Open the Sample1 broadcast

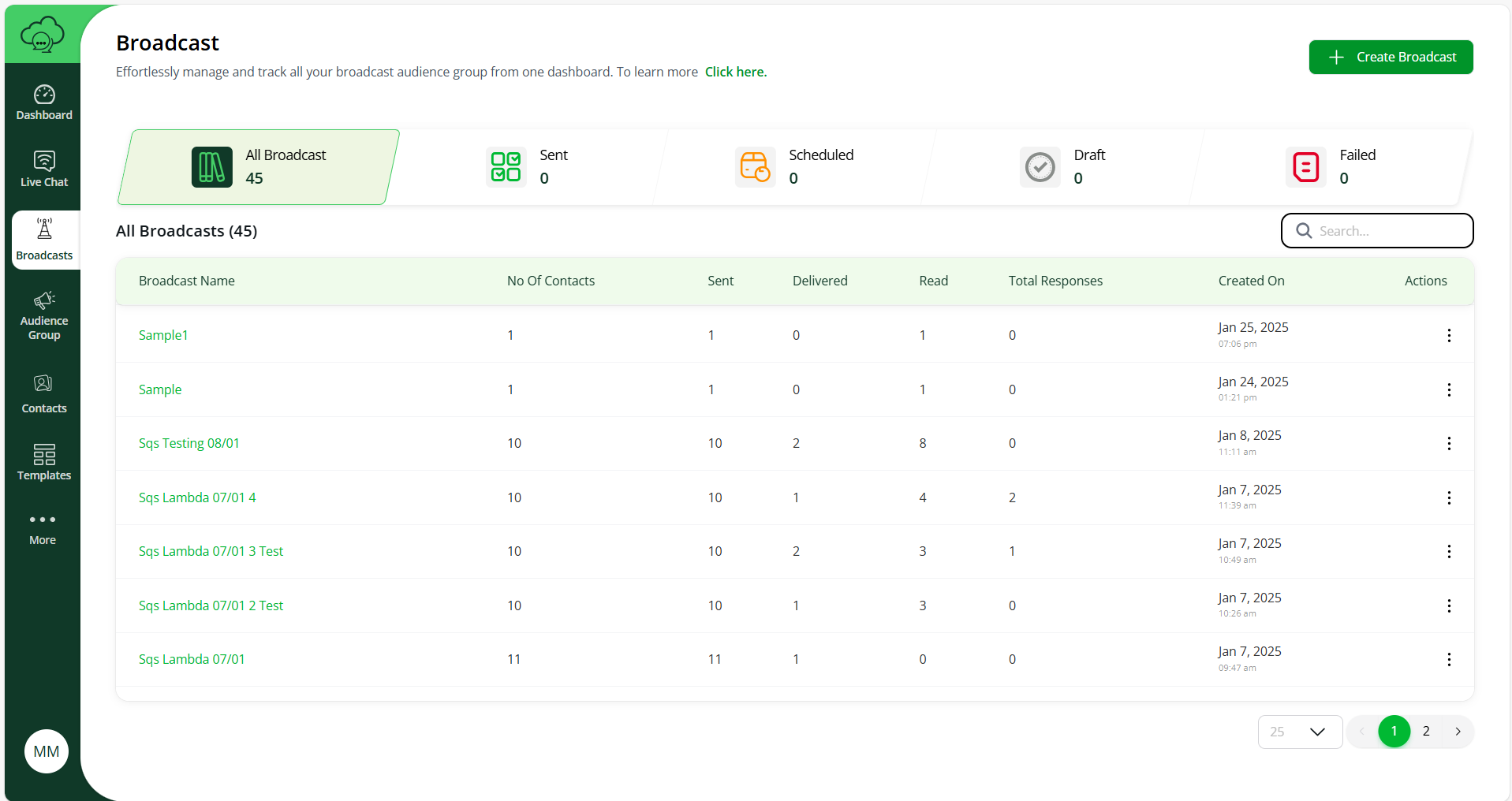[x=163, y=335]
